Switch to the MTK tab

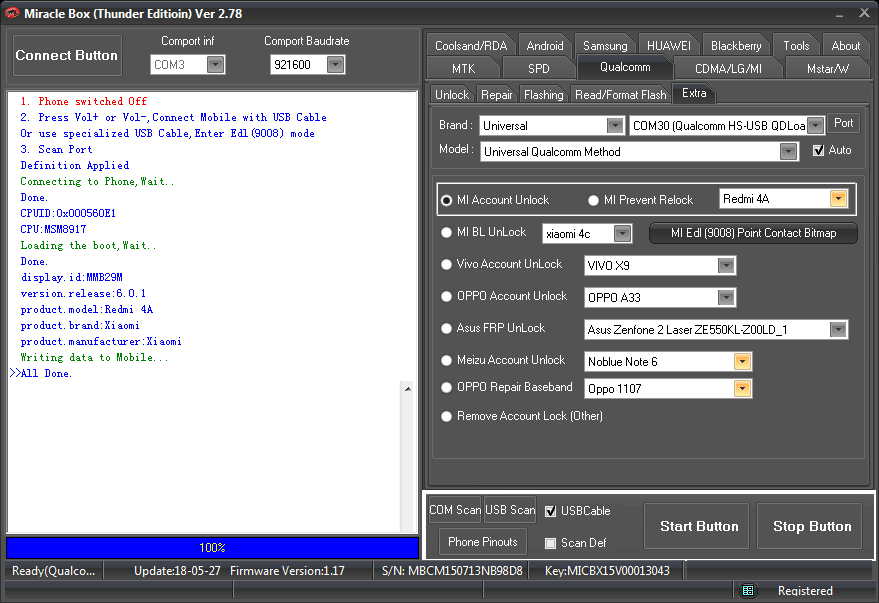pyautogui.click(x=463, y=68)
